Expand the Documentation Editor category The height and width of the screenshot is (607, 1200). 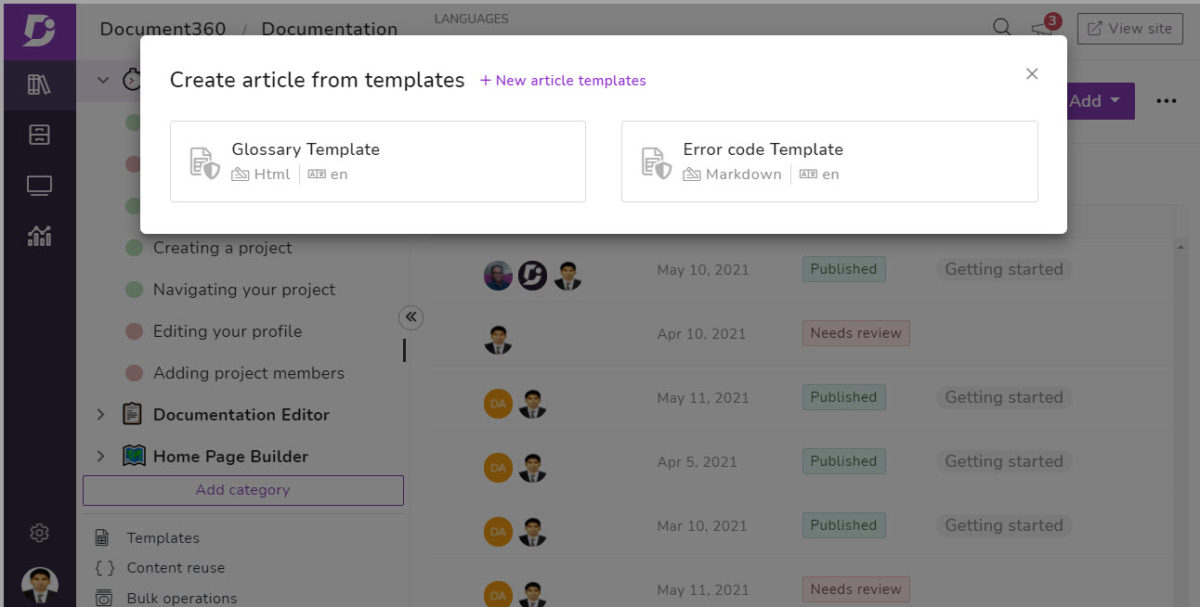pyautogui.click(x=99, y=414)
